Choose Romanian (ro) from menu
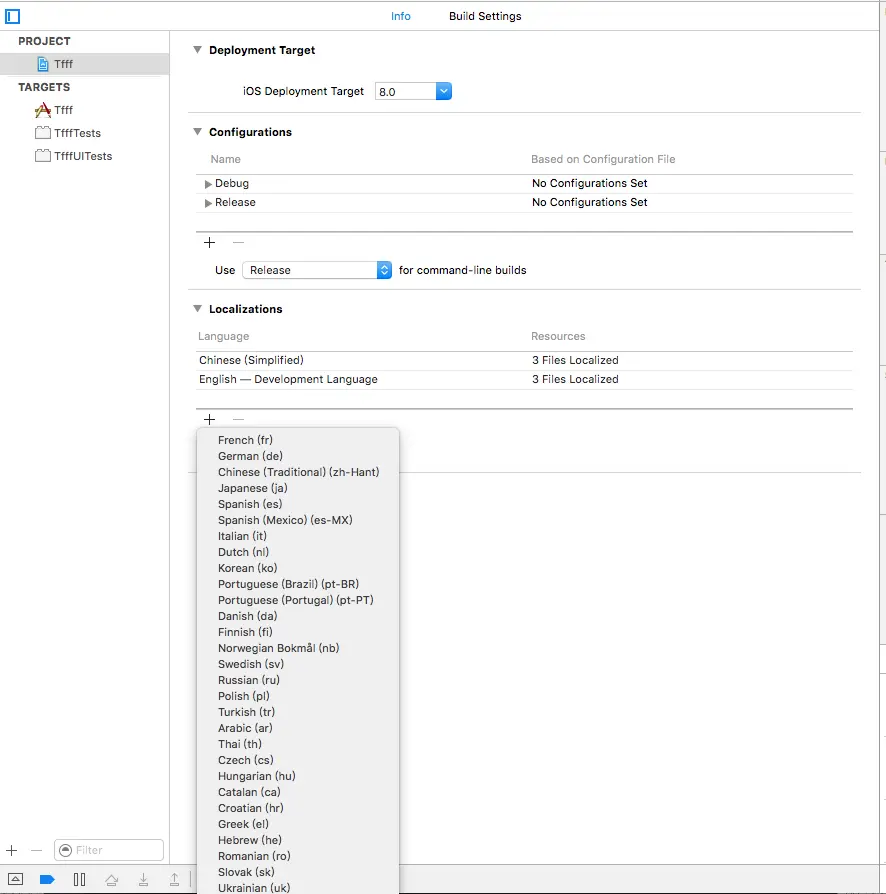Viewport: 886px width, 894px height. 298,856
